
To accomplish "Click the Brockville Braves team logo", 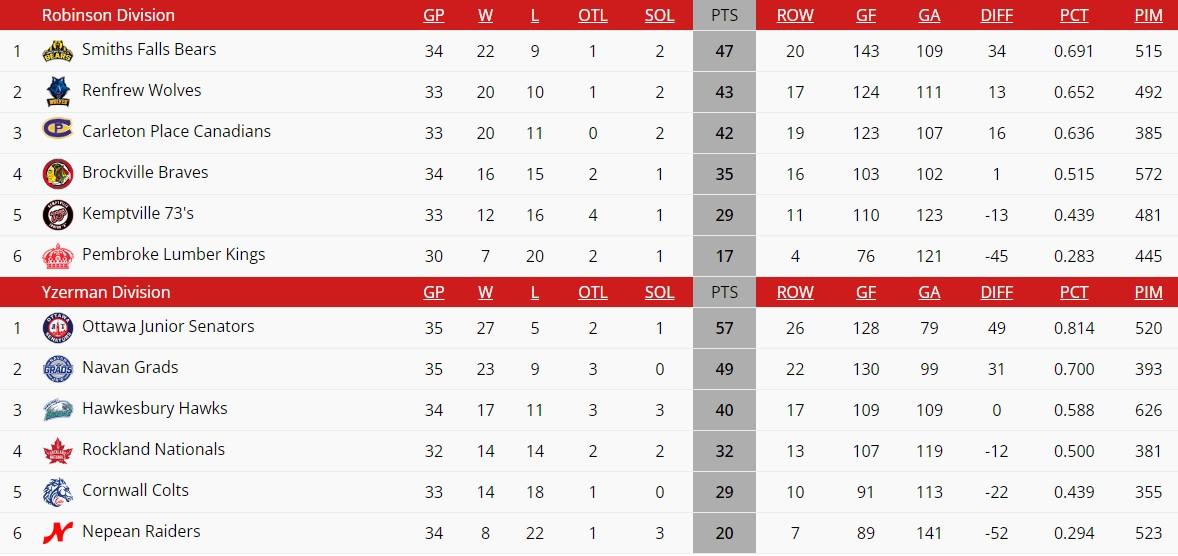I will 58,174.
